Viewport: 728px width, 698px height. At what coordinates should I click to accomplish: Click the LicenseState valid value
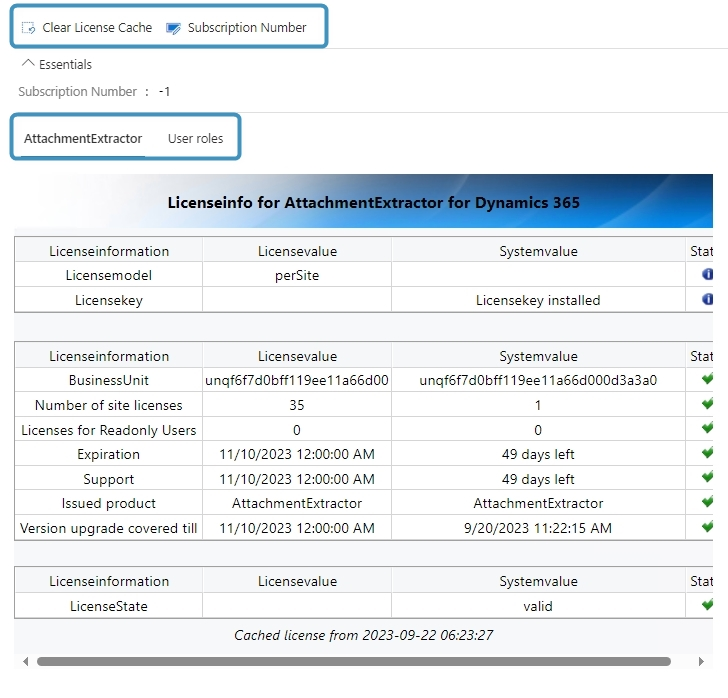(538, 606)
